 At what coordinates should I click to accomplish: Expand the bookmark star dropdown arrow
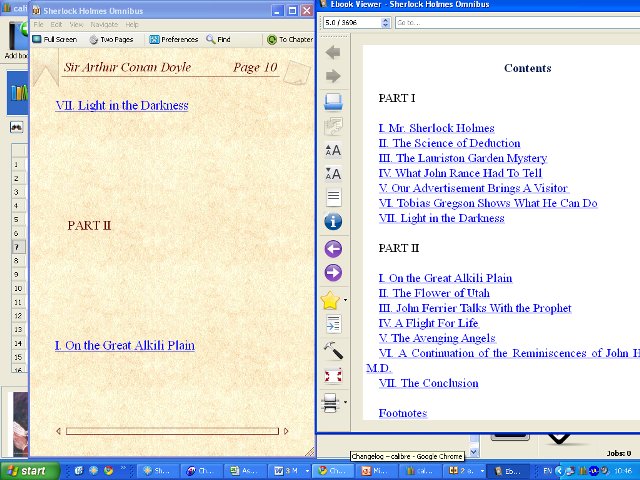(x=346, y=300)
